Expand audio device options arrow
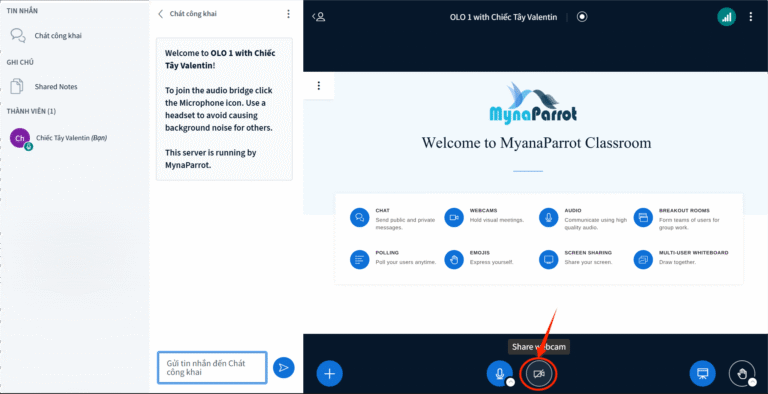Viewport: 768px width, 394px height. (510, 382)
